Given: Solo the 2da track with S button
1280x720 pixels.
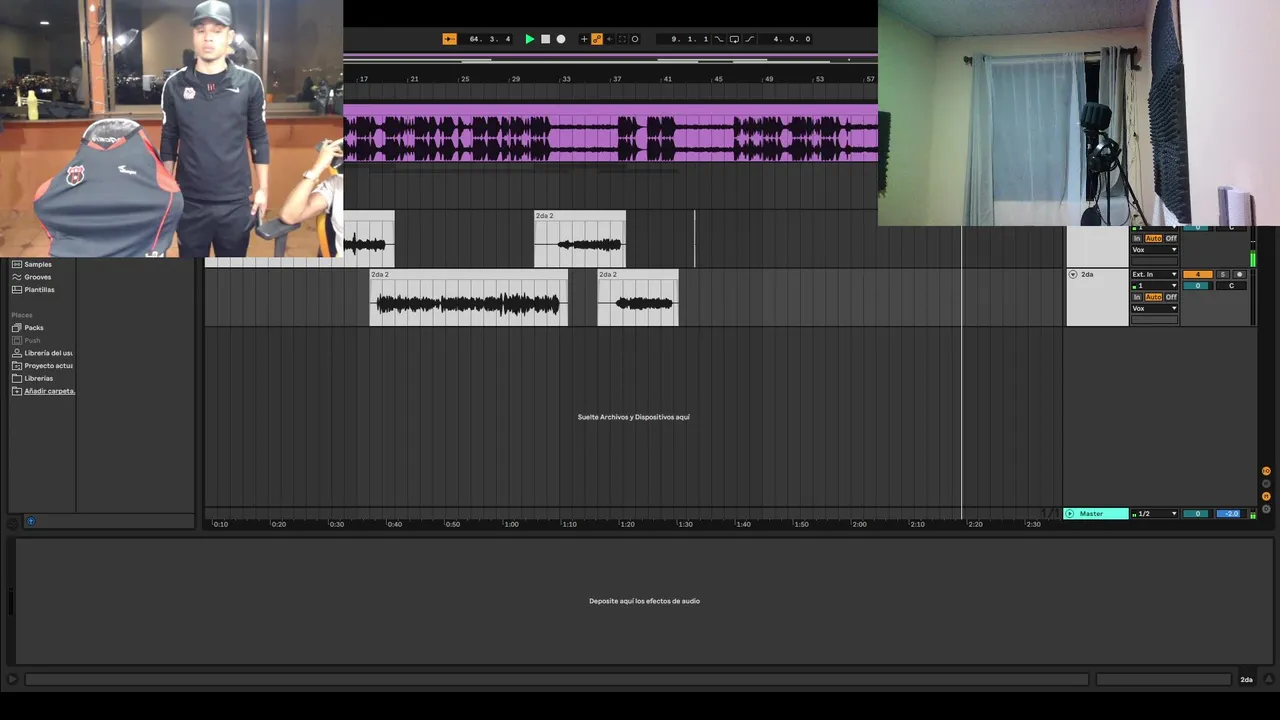Looking at the screenshot, I should coord(1222,274).
